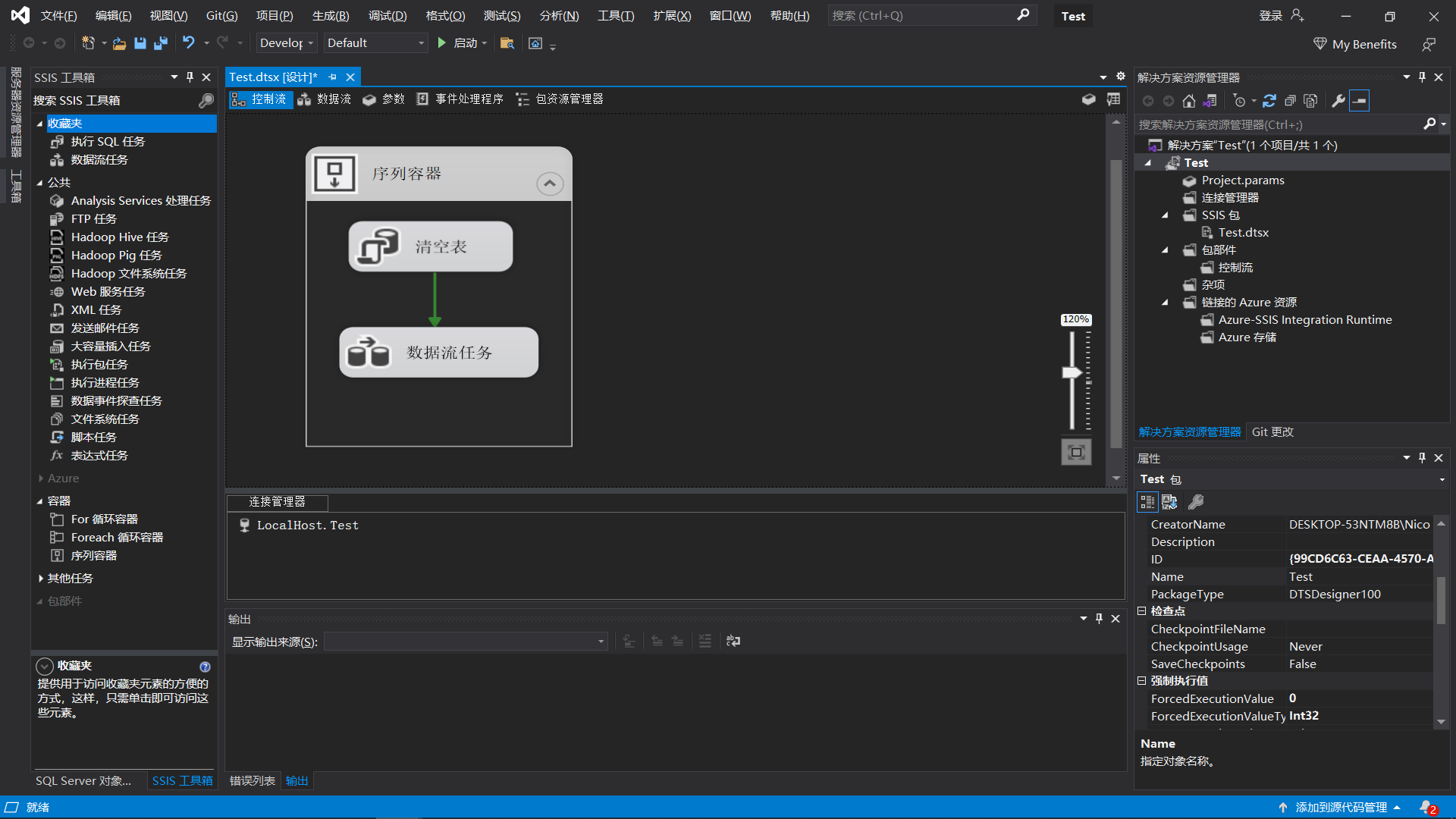Click the 清空表 task on design surface
The height and width of the screenshot is (819, 1456).
click(x=430, y=246)
